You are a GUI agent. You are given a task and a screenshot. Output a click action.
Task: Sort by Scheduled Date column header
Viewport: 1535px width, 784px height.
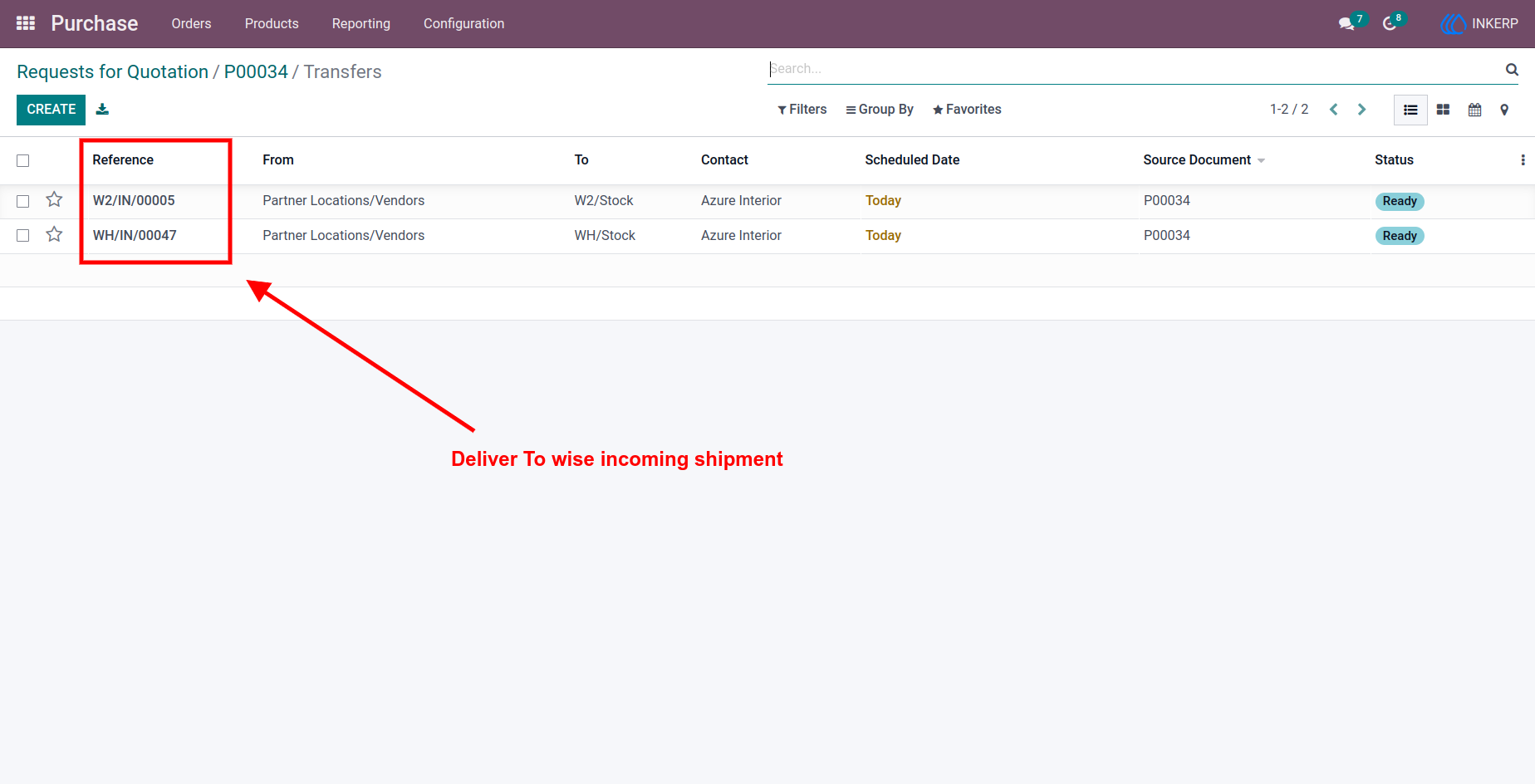click(x=912, y=160)
